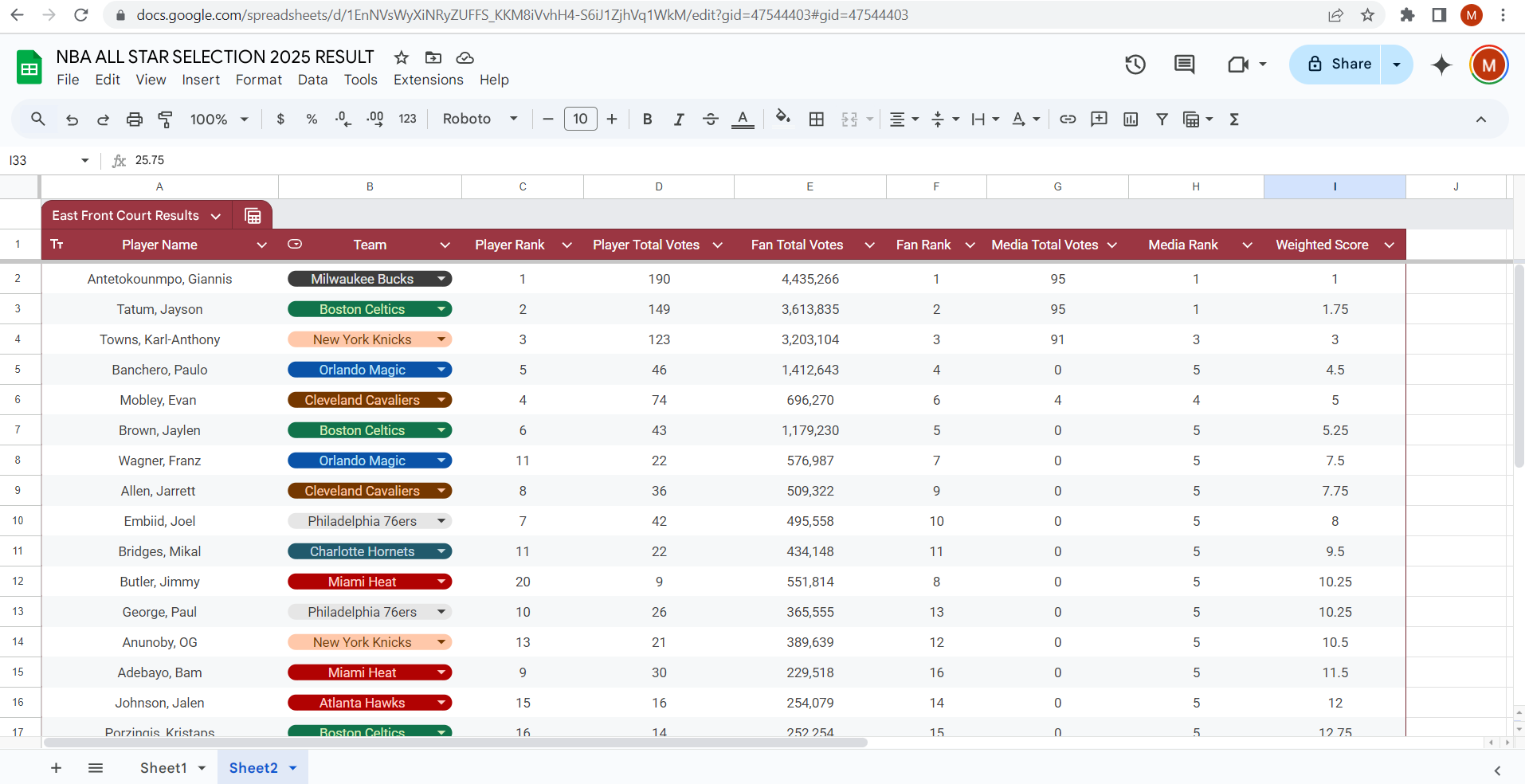Open version history clock icon

point(1135,65)
